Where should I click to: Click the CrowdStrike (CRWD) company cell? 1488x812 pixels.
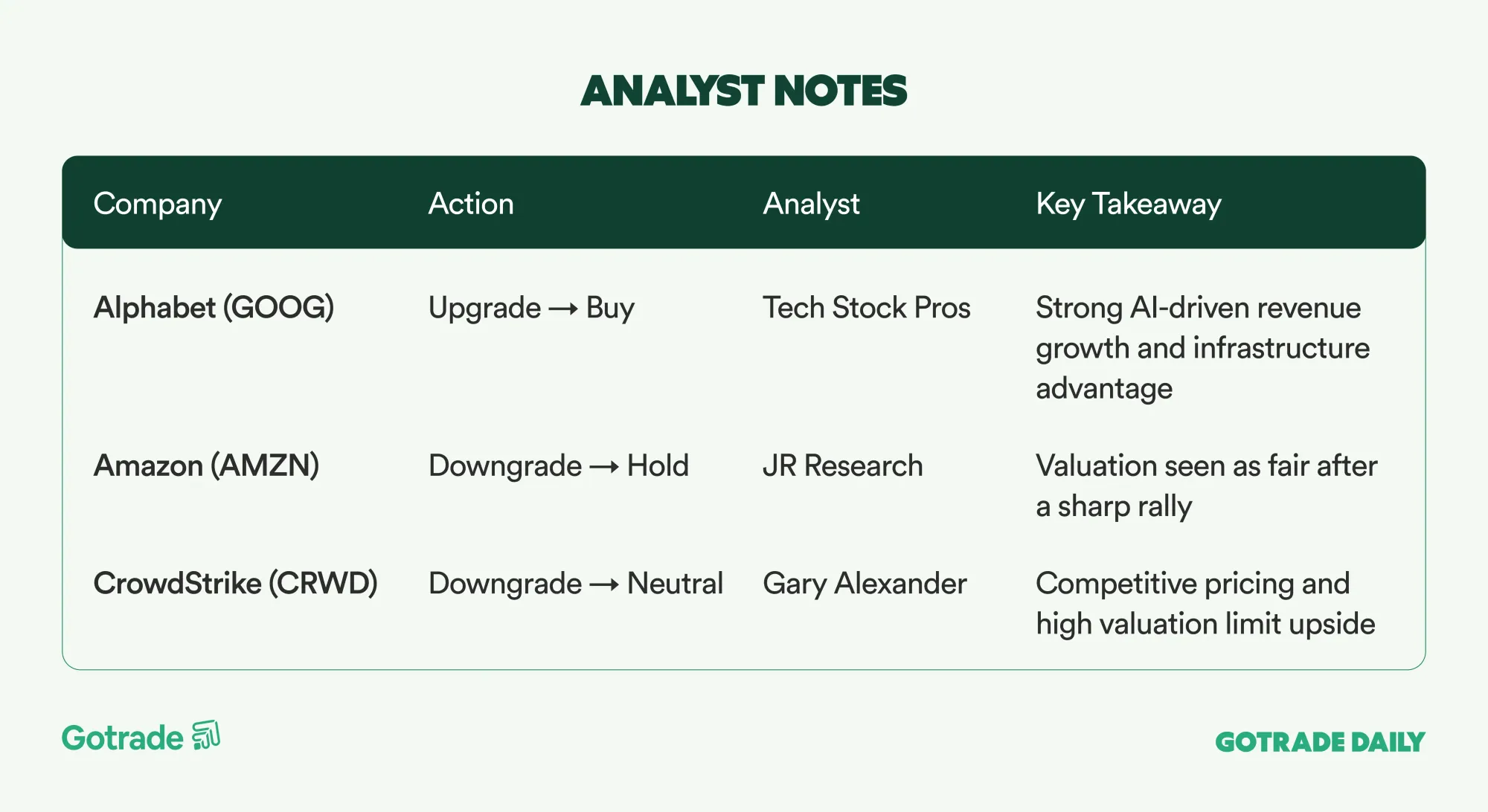pos(235,584)
